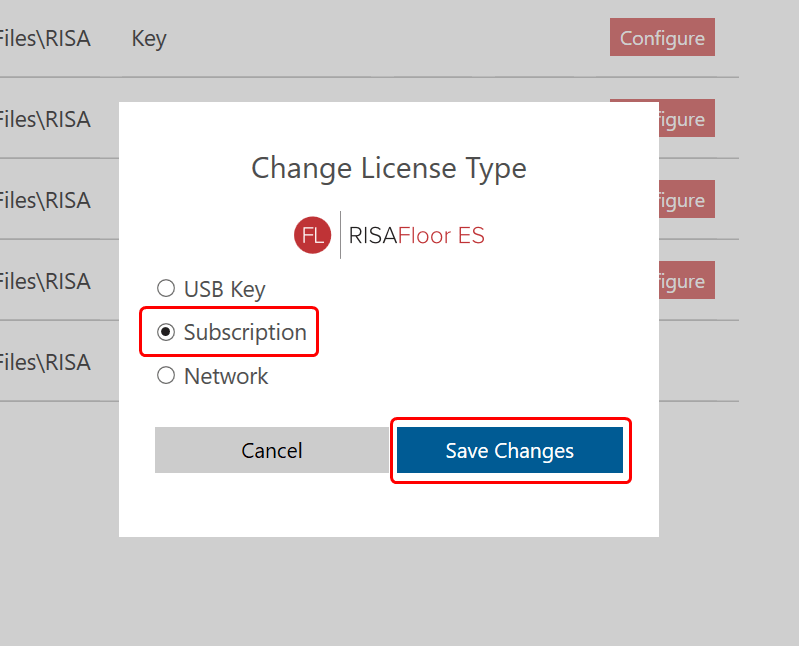Click the Files\RISA path in fourth row
799x646 pixels.
point(45,281)
